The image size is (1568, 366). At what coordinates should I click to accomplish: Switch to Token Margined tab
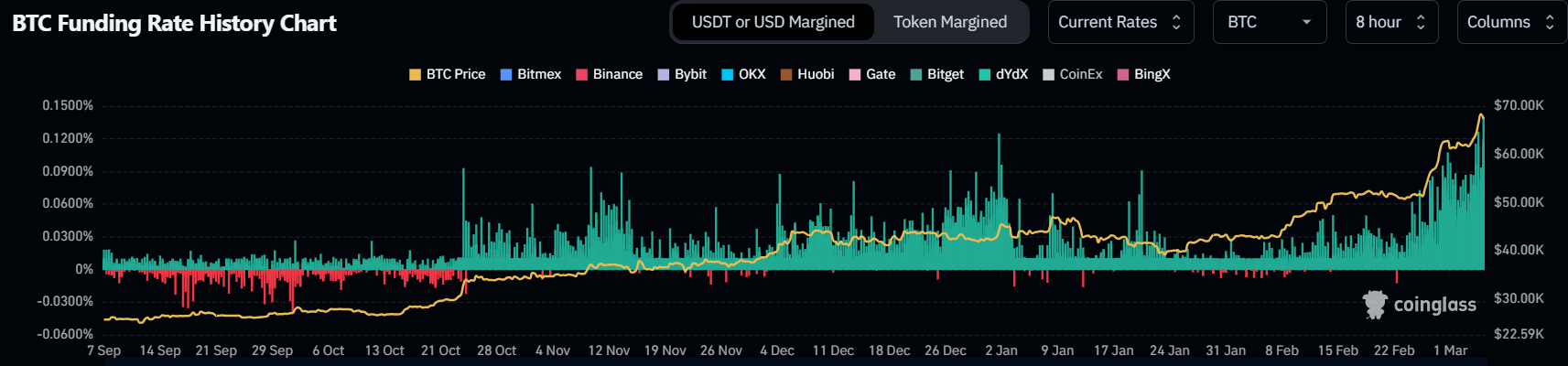950,22
